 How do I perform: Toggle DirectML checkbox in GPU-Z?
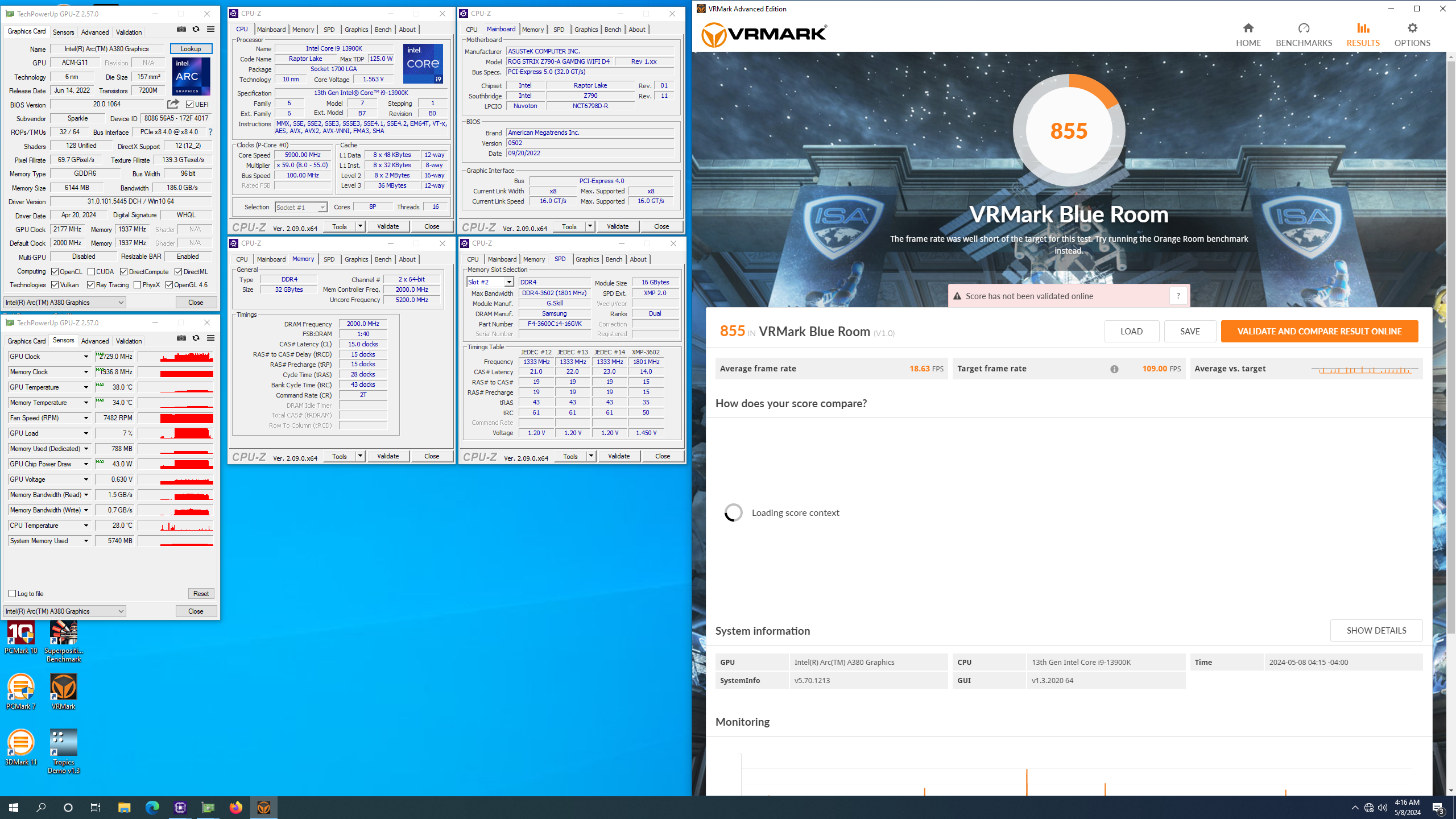(x=178, y=272)
